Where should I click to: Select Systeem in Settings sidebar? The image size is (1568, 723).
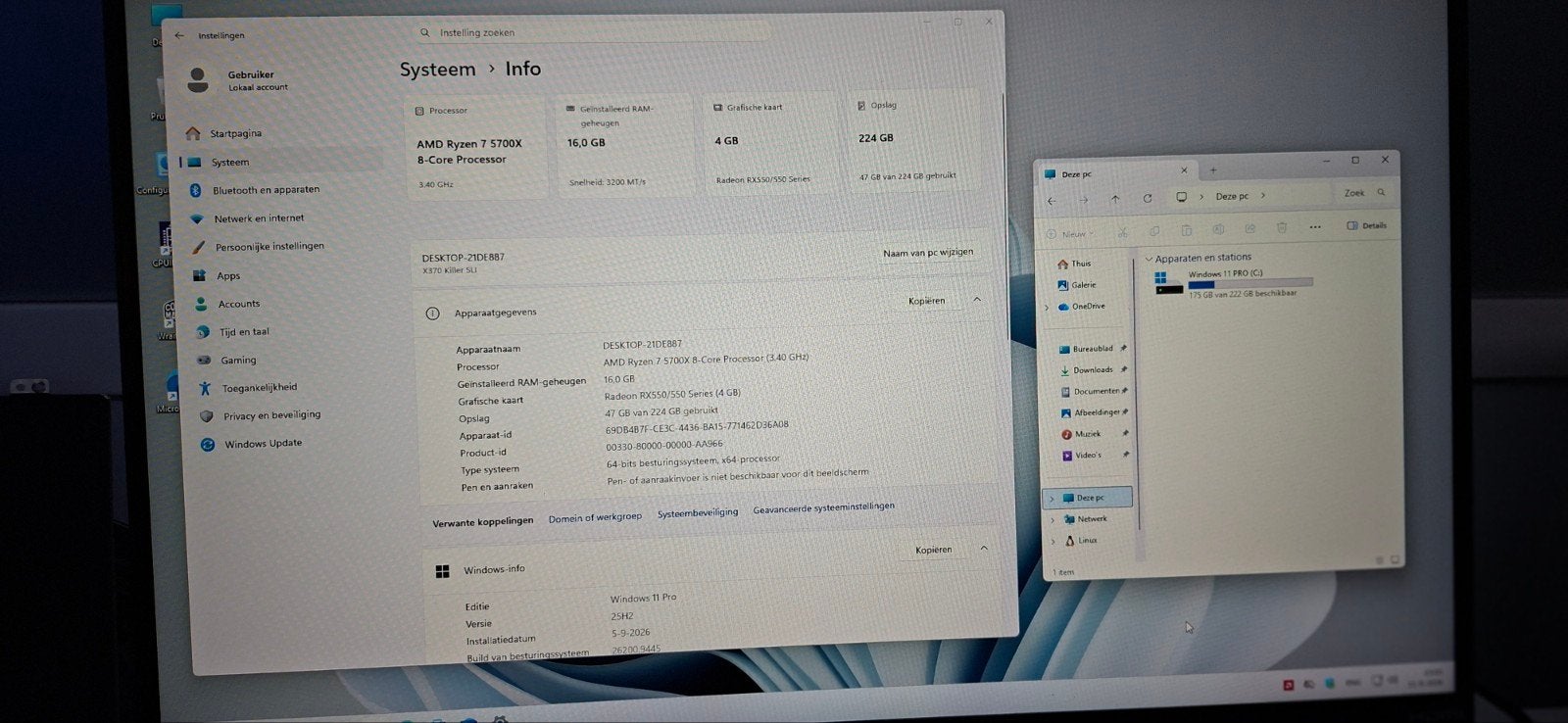click(x=231, y=163)
